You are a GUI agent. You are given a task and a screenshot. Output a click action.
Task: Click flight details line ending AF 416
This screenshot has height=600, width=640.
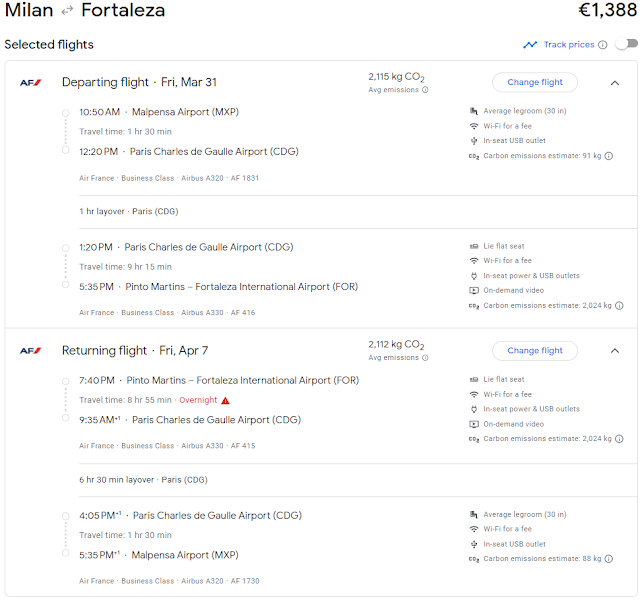point(167,312)
